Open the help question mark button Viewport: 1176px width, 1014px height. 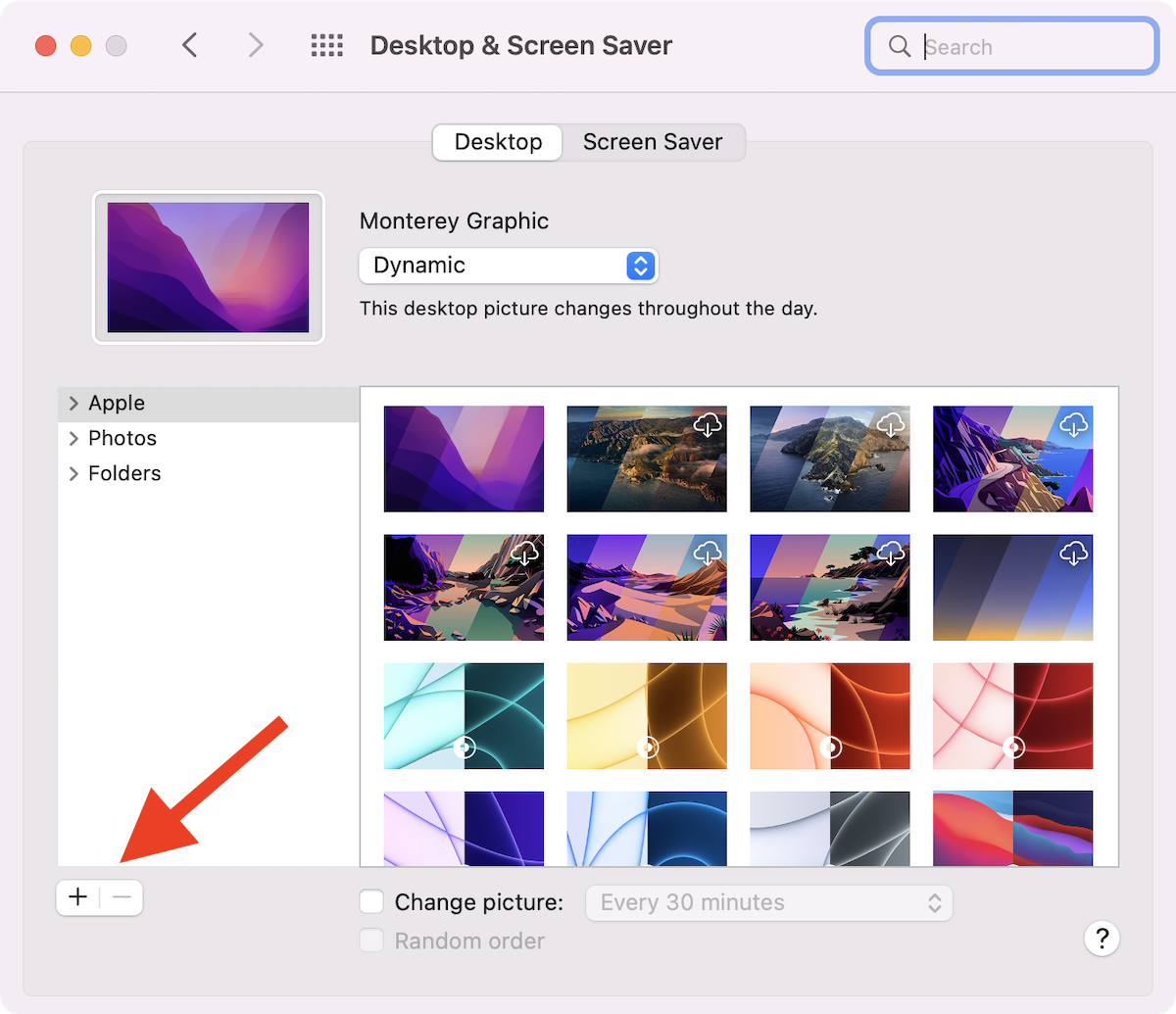1102,937
